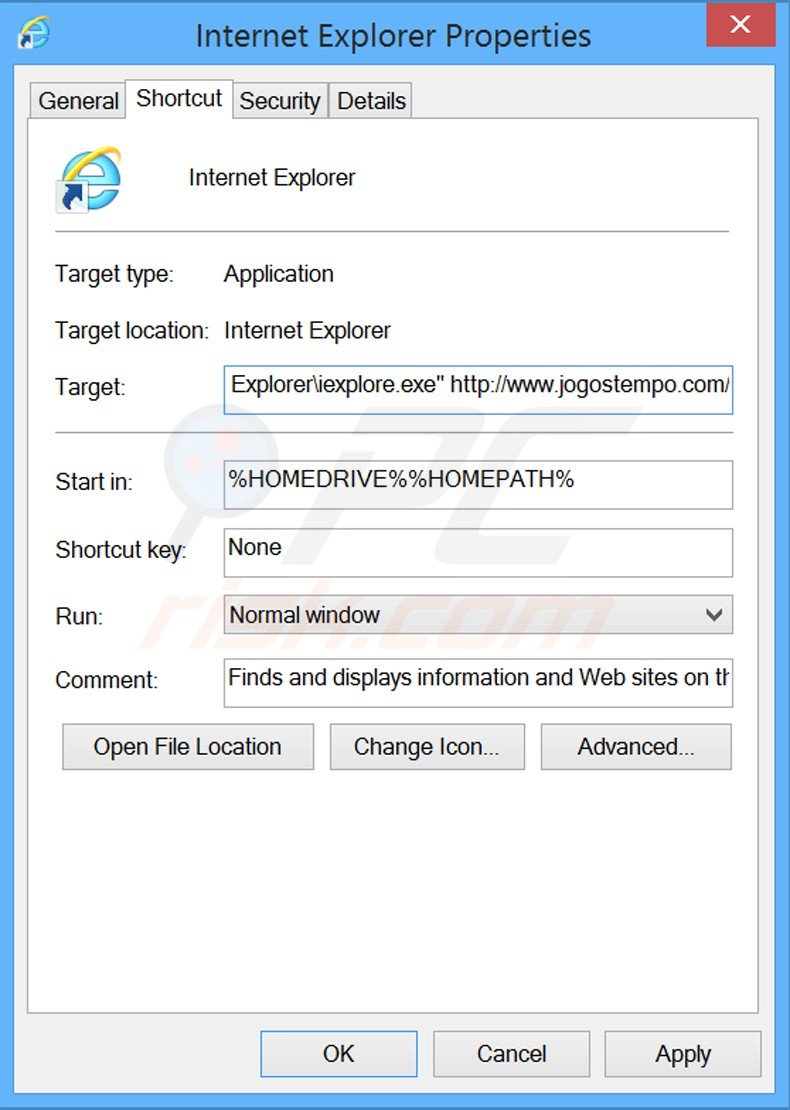The image size is (790, 1110).
Task: Click Open File Location button
Action: click(x=188, y=747)
